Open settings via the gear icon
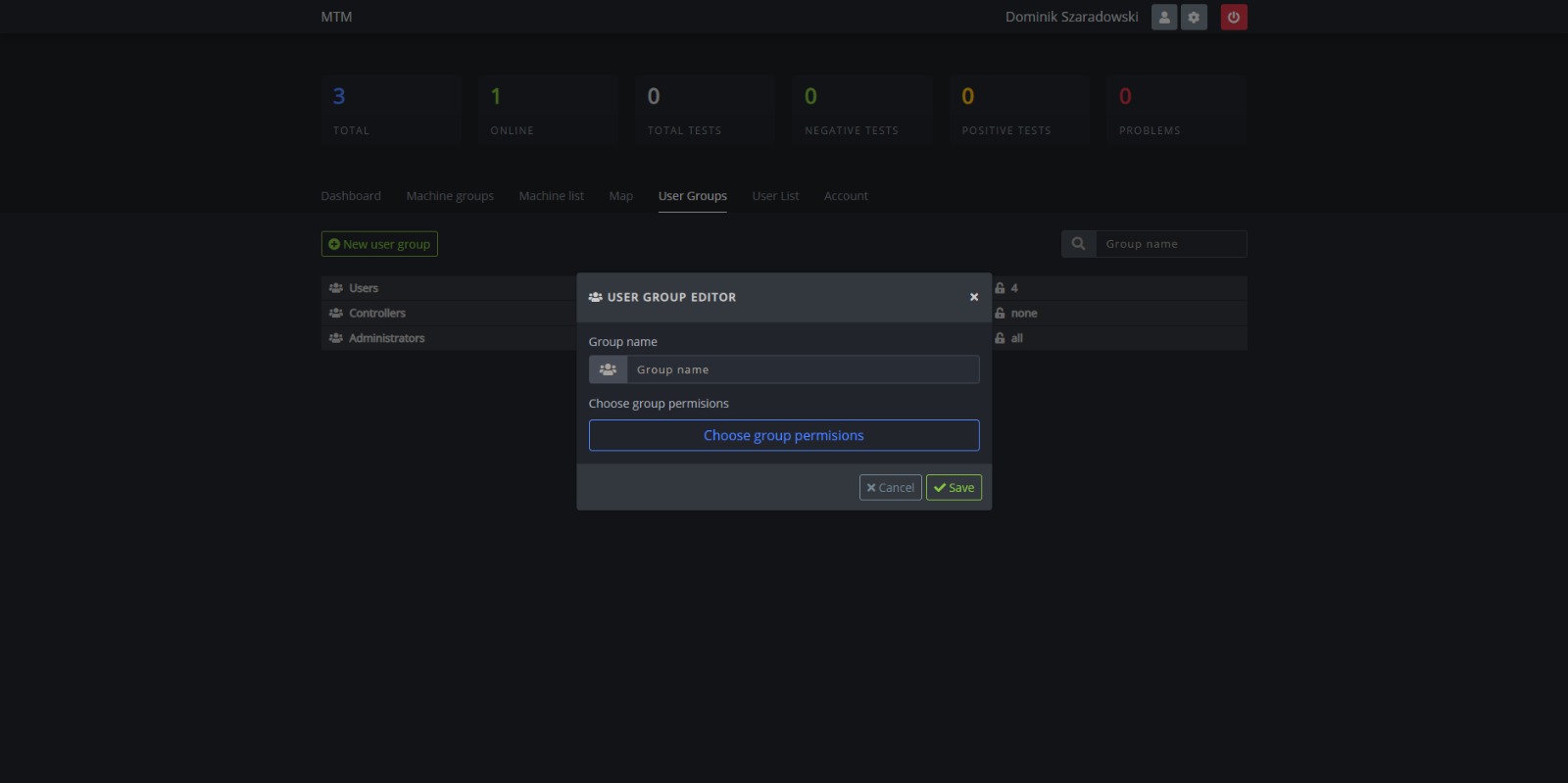The width and height of the screenshot is (1568, 783). pyautogui.click(x=1194, y=18)
